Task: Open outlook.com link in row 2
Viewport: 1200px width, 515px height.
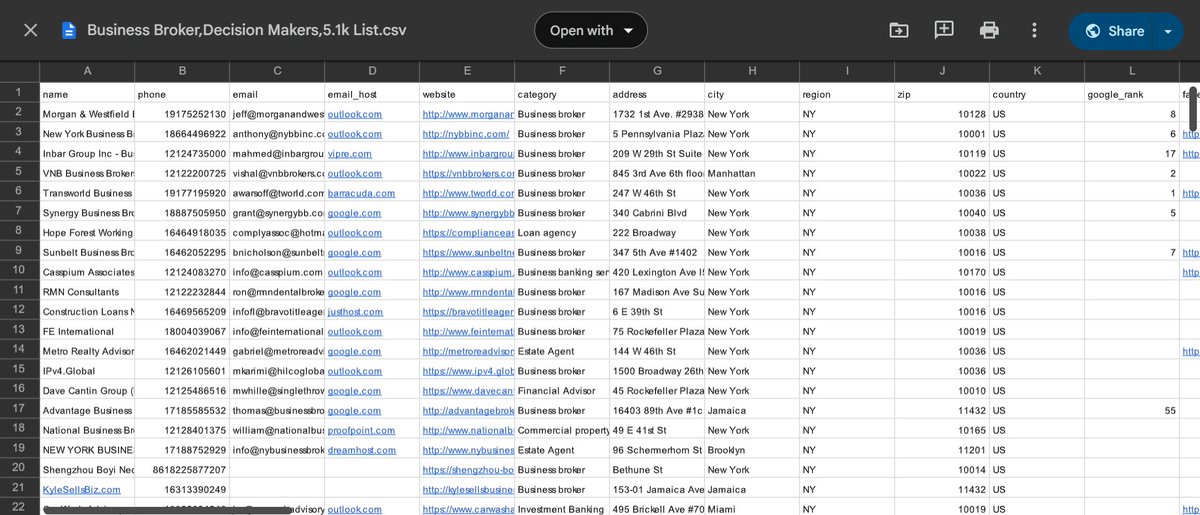Action: click(x=354, y=114)
